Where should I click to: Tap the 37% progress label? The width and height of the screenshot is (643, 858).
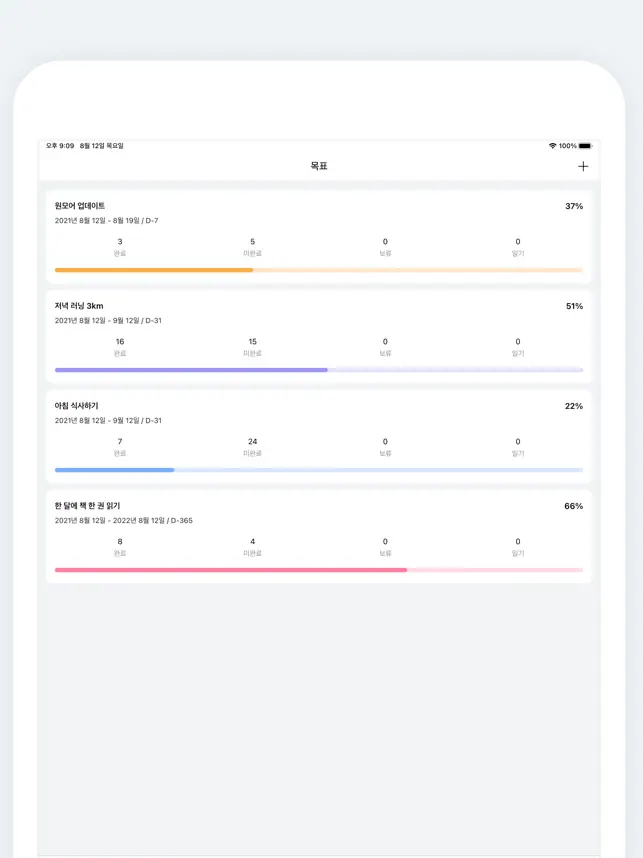(x=573, y=206)
